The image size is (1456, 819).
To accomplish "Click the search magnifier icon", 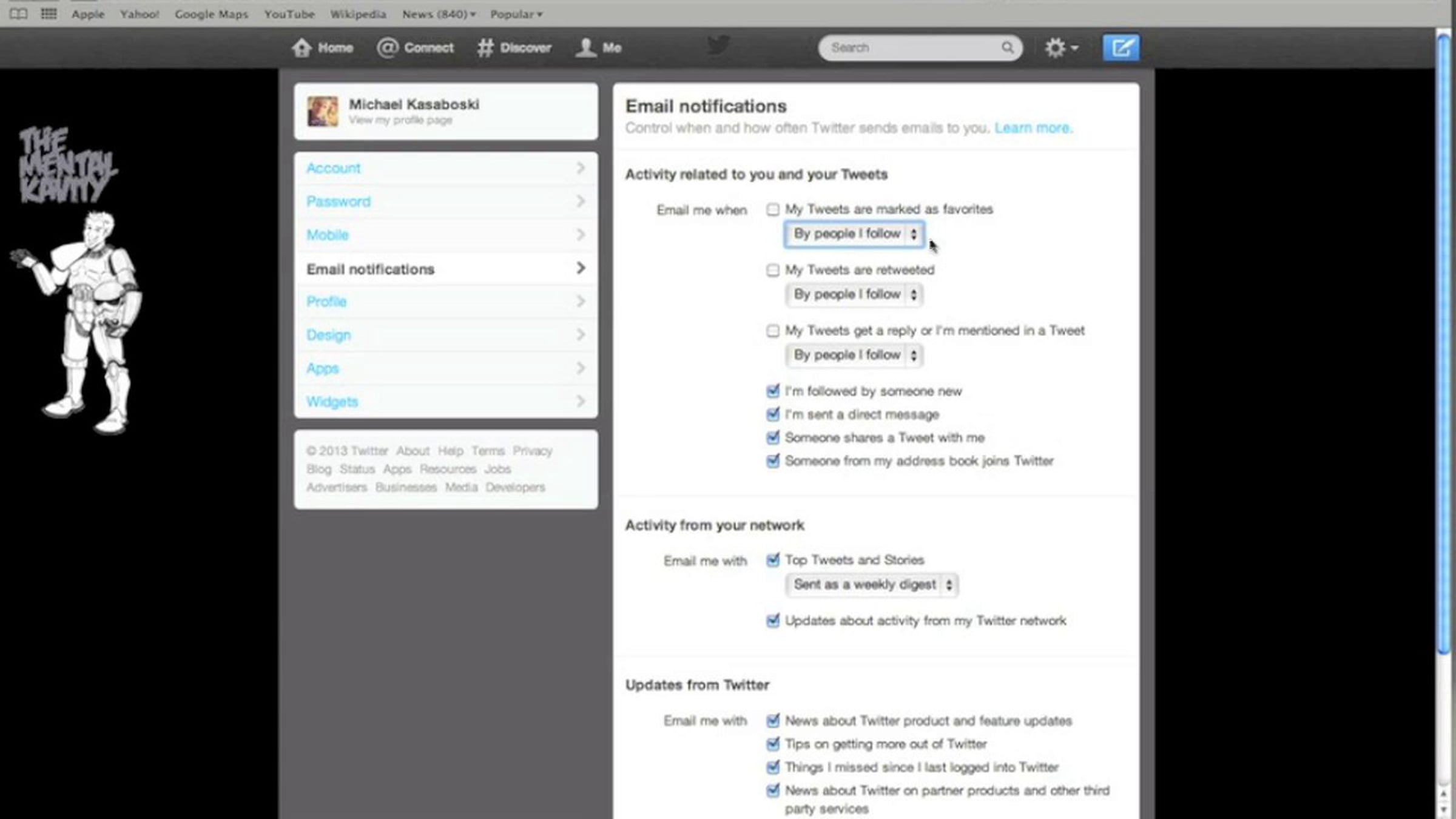I will click(1007, 48).
